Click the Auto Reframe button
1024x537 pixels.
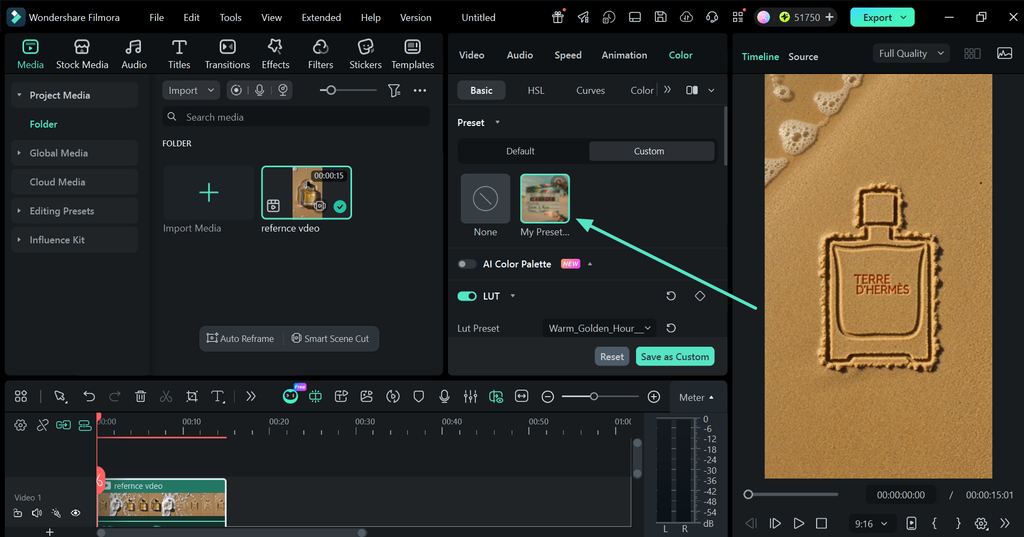coord(240,338)
